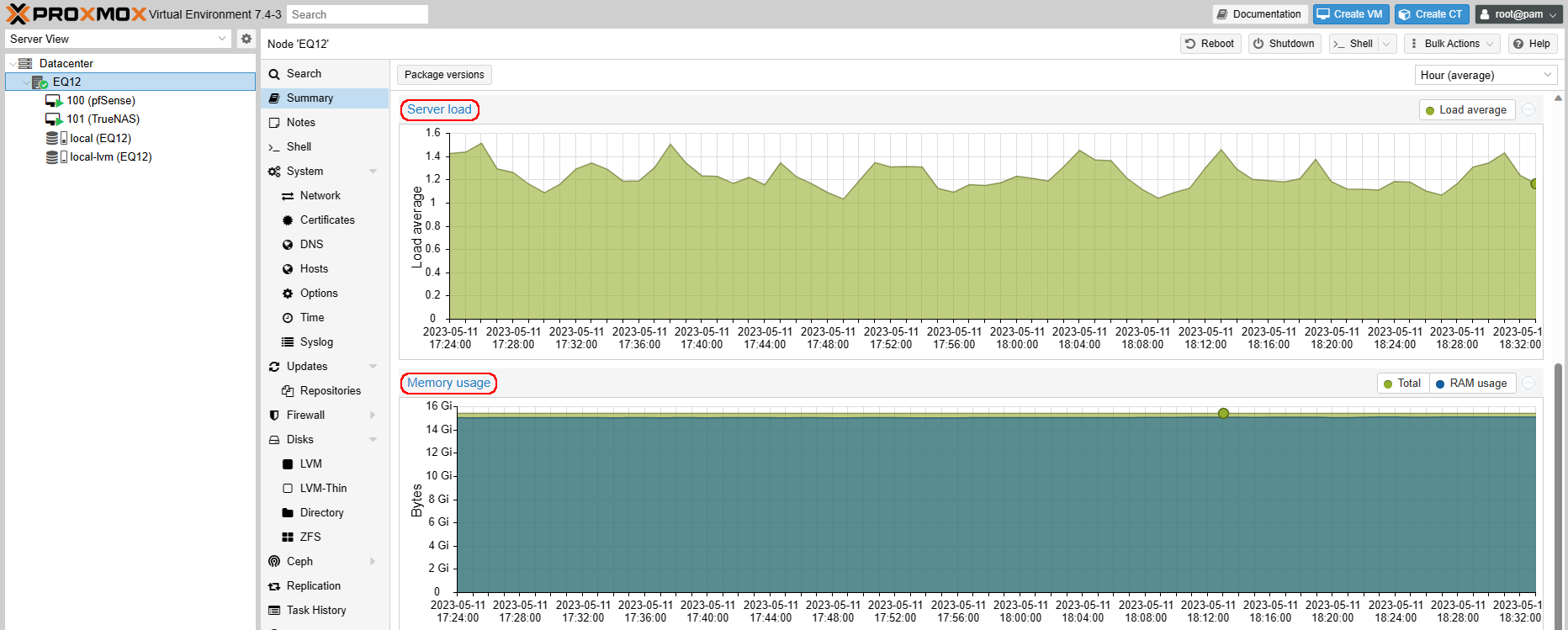This screenshot has width=1568, height=630.
Task: Click the summary panel vertical scrollbar
Action: (1558, 496)
